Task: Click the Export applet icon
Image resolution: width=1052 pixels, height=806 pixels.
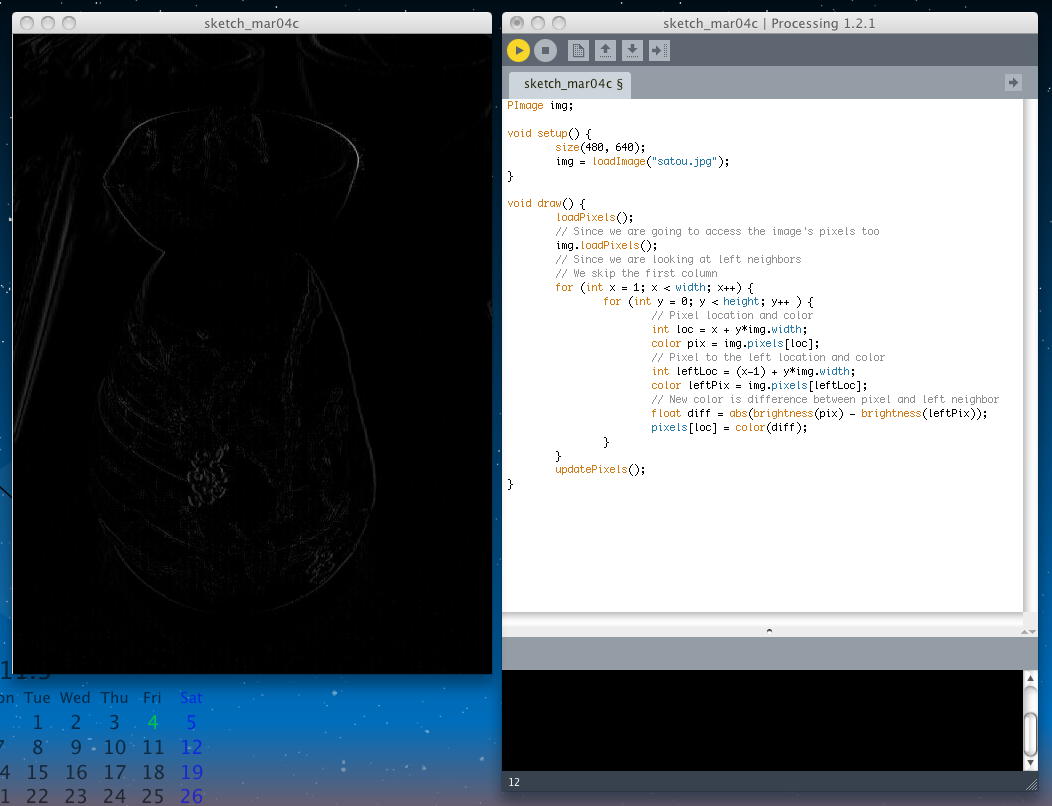Action: (x=659, y=50)
